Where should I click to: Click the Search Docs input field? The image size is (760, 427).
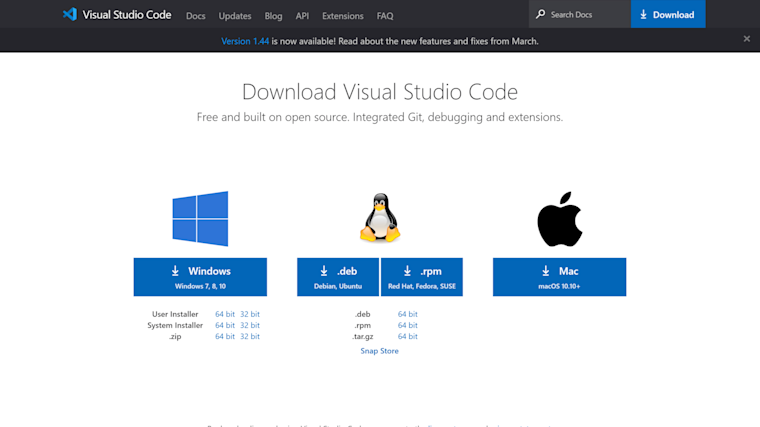[x=580, y=14]
